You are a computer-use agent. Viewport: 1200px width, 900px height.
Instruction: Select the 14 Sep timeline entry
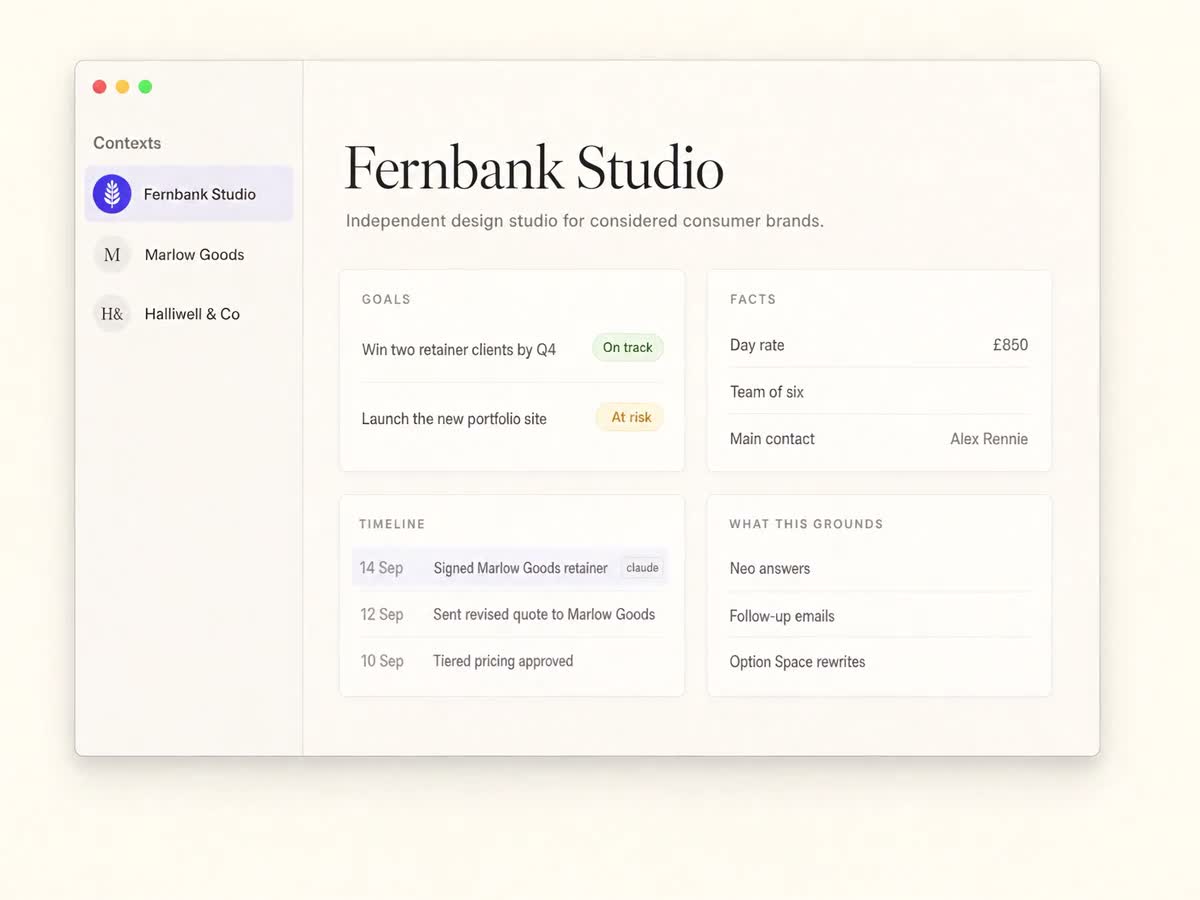pos(510,568)
